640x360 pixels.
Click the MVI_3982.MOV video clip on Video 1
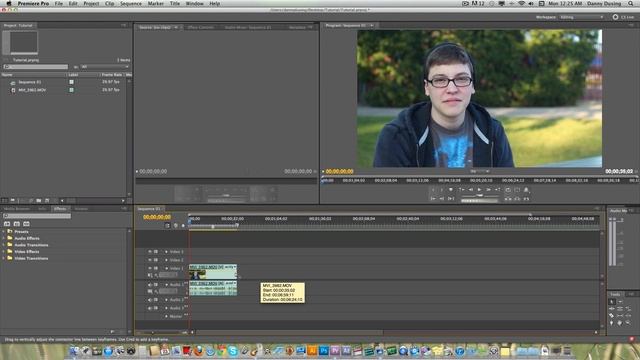tap(213, 272)
